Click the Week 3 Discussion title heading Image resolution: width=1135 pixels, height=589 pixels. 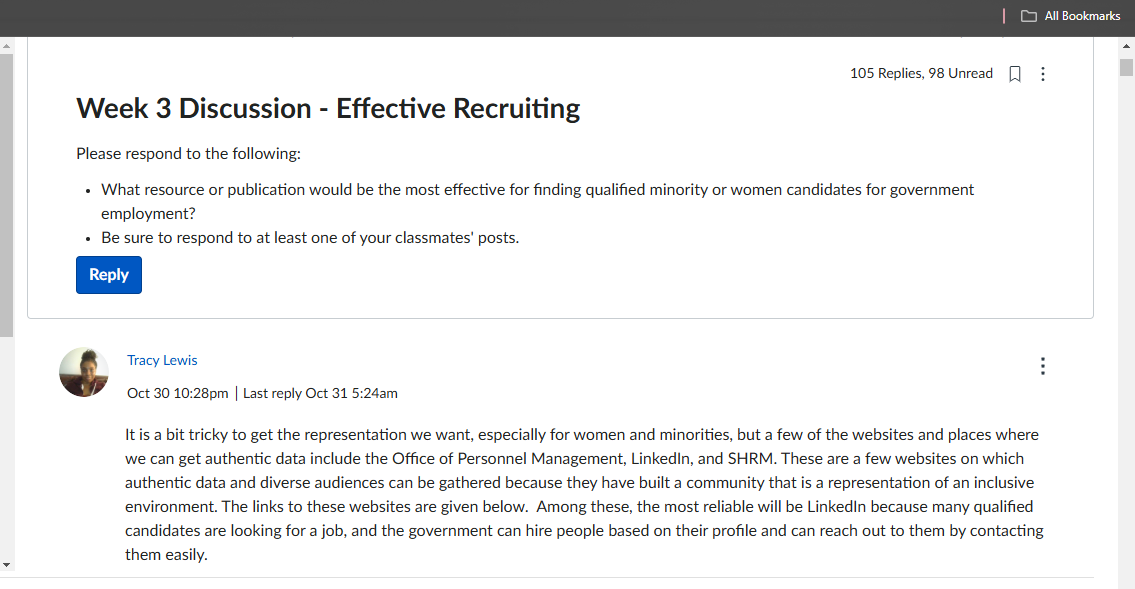click(328, 109)
